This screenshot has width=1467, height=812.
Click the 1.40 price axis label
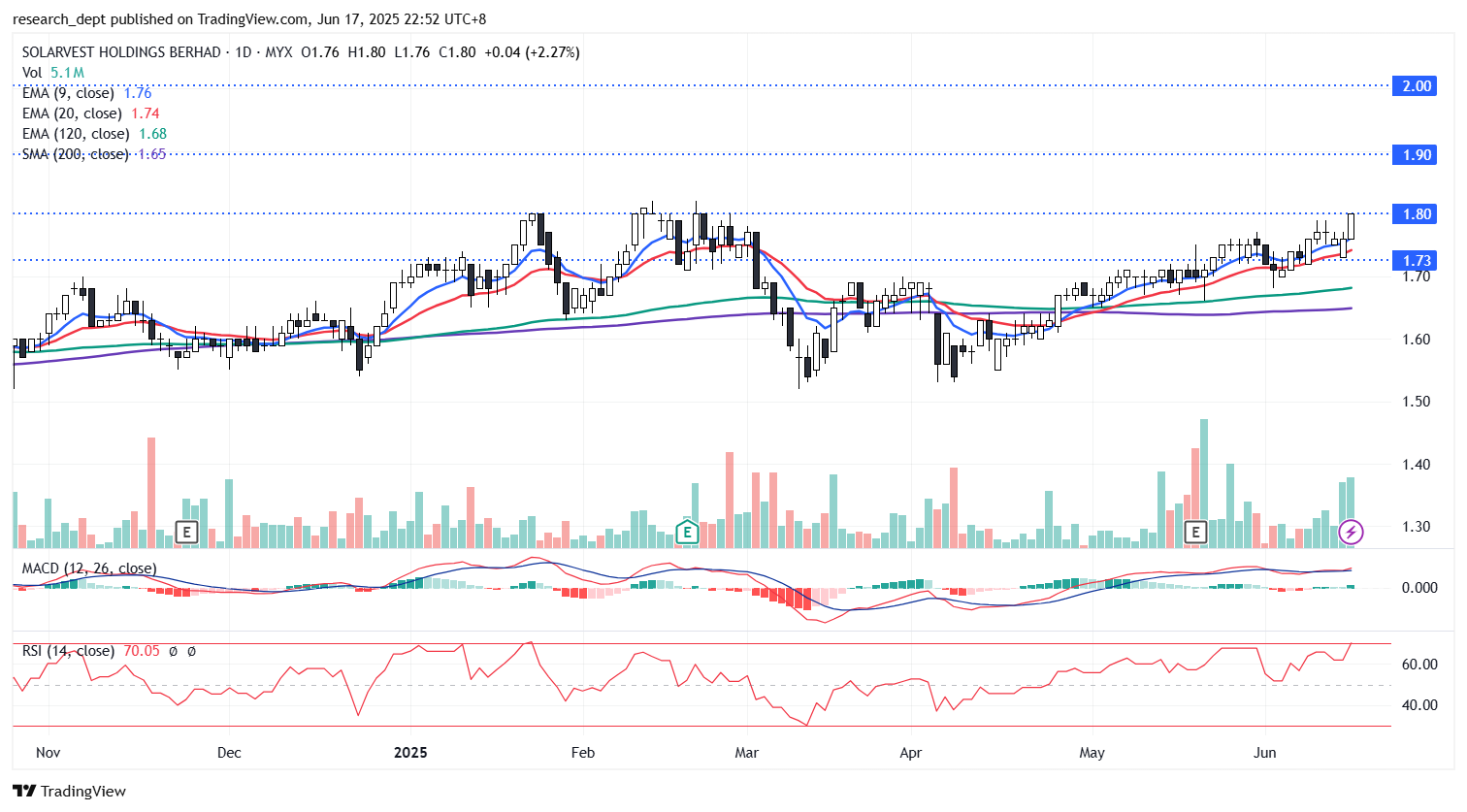pyautogui.click(x=1417, y=465)
